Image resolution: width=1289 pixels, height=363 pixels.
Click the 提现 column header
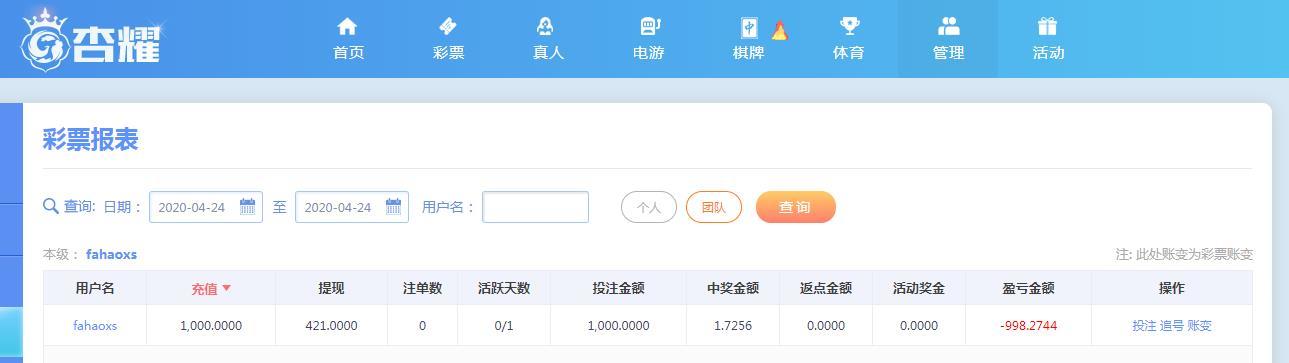(331, 288)
